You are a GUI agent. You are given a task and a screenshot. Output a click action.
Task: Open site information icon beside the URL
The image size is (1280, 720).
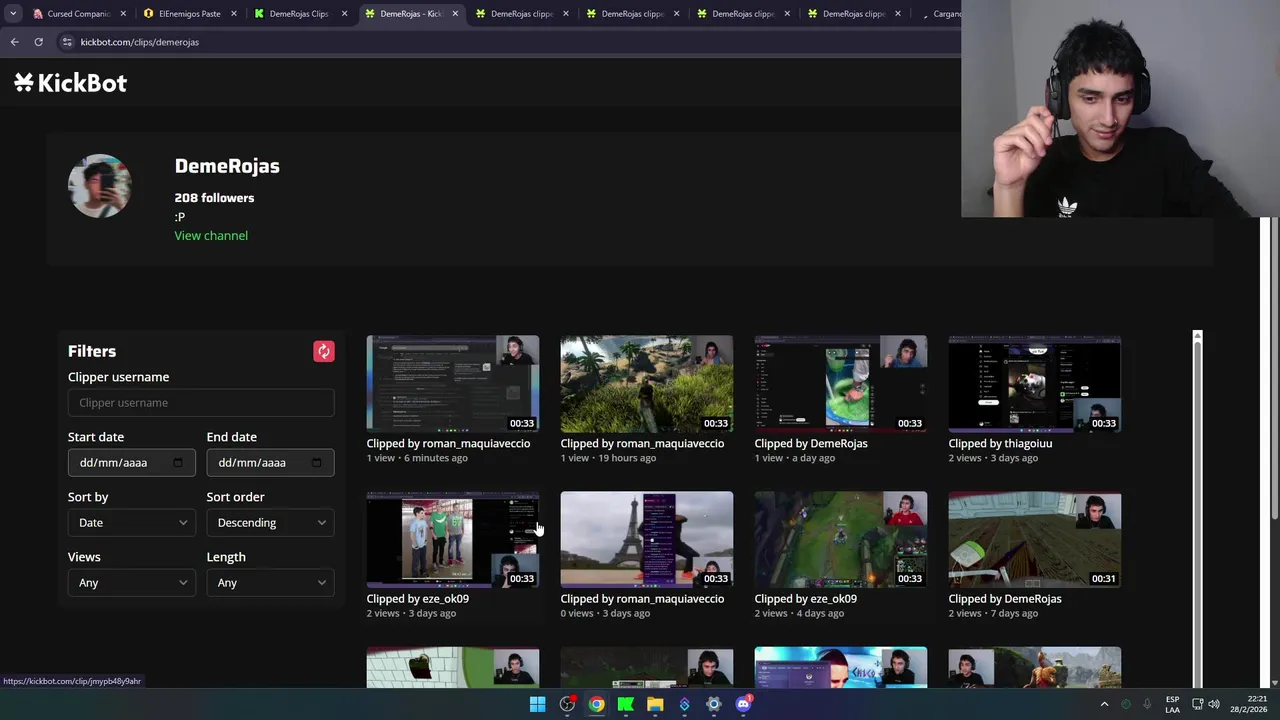click(67, 42)
